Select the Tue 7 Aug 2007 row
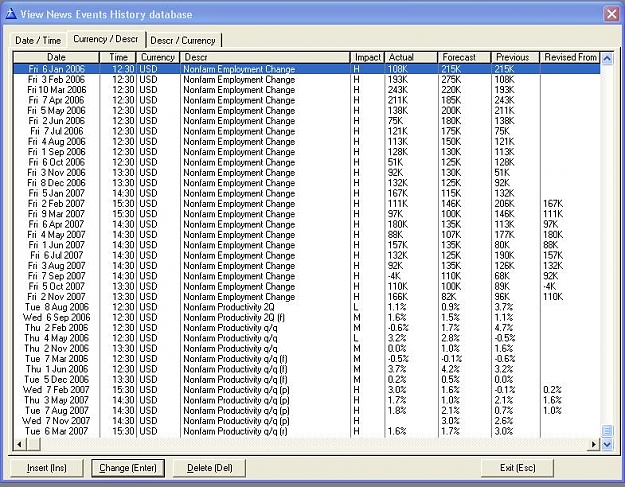The height and width of the screenshot is (487, 625). click(x=307, y=411)
